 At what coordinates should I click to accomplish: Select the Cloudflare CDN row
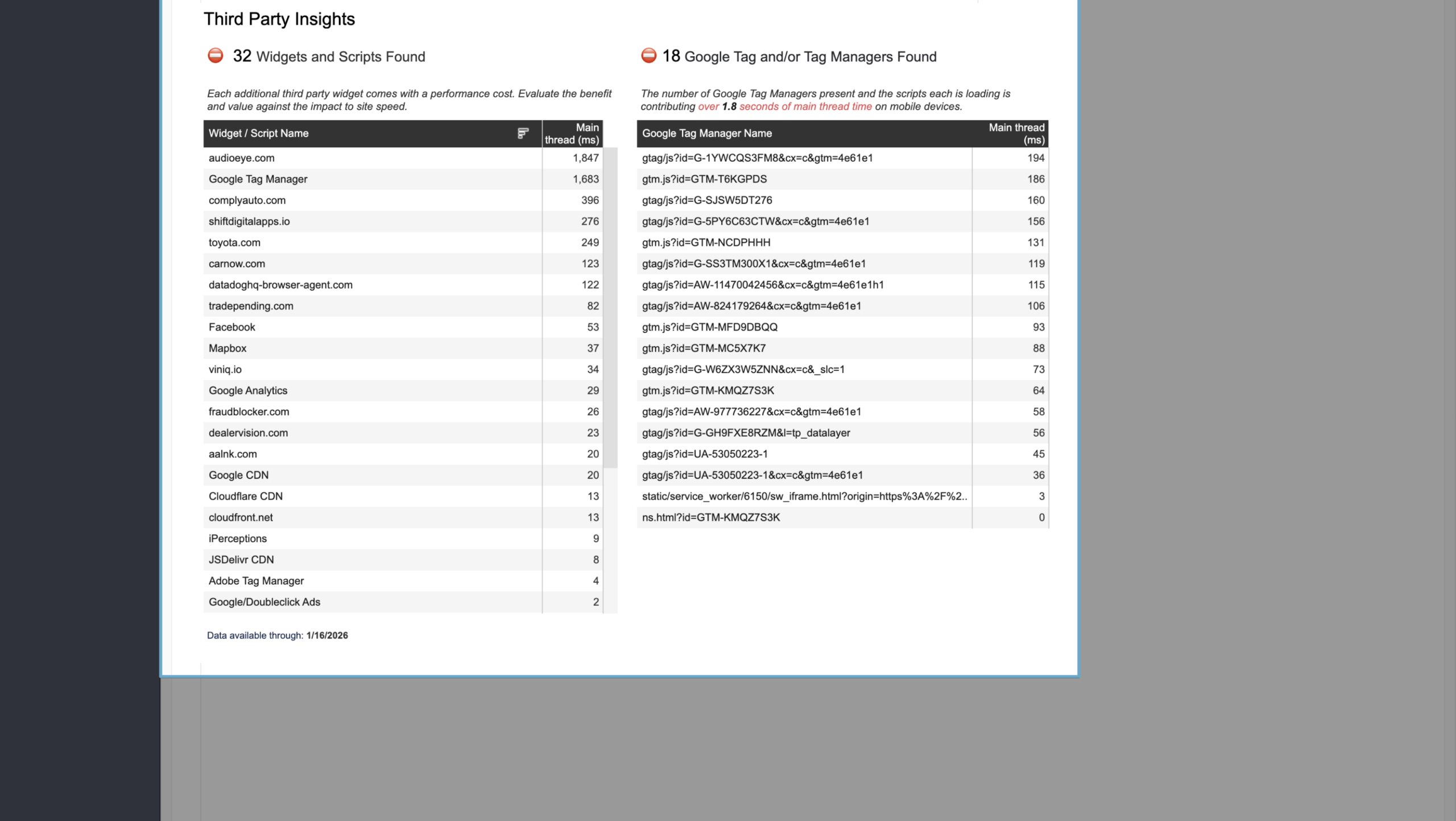tap(403, 496)
